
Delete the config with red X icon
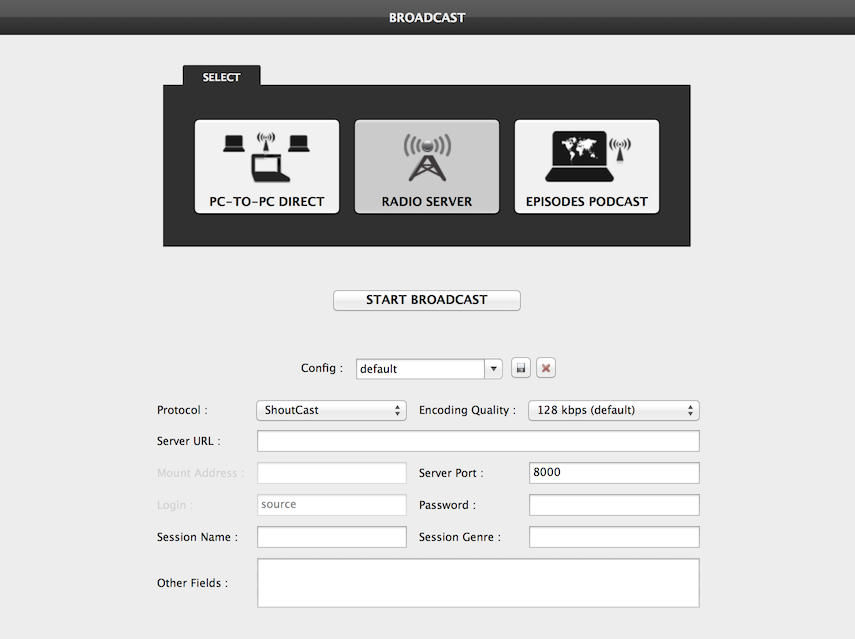click(546, 368)
